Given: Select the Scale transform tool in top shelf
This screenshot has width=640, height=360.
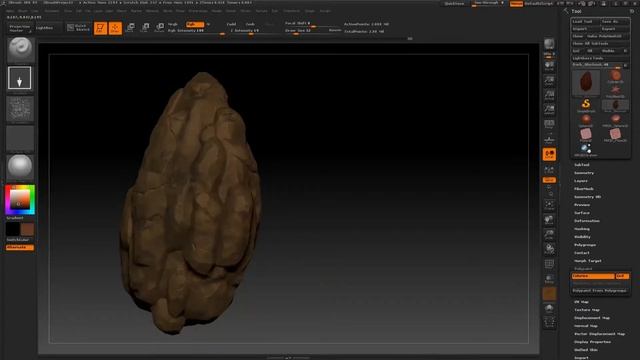Looking at the screenshot, I should [145, 28].
